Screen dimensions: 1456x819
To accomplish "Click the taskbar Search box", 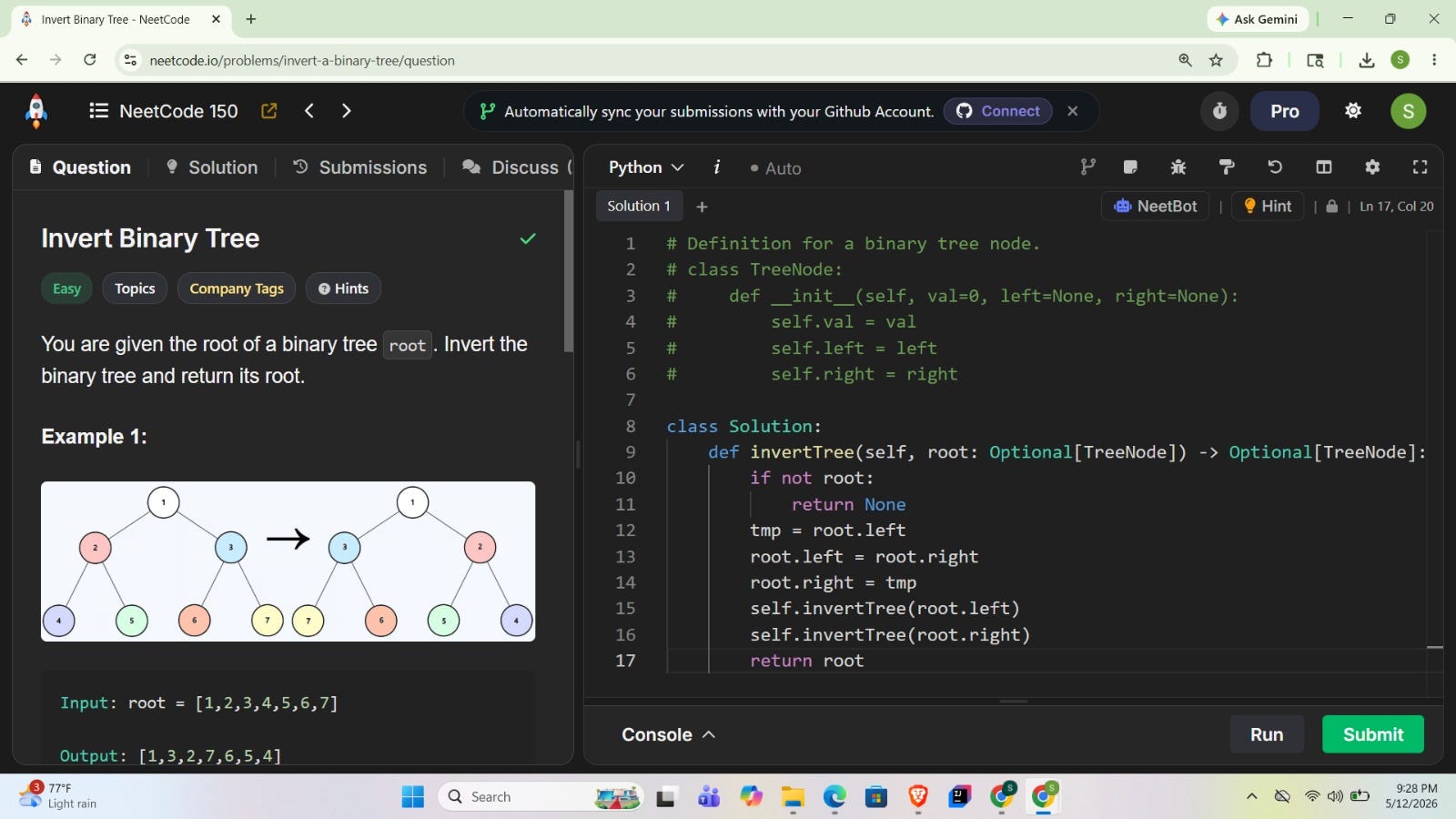I will (541, 797).
